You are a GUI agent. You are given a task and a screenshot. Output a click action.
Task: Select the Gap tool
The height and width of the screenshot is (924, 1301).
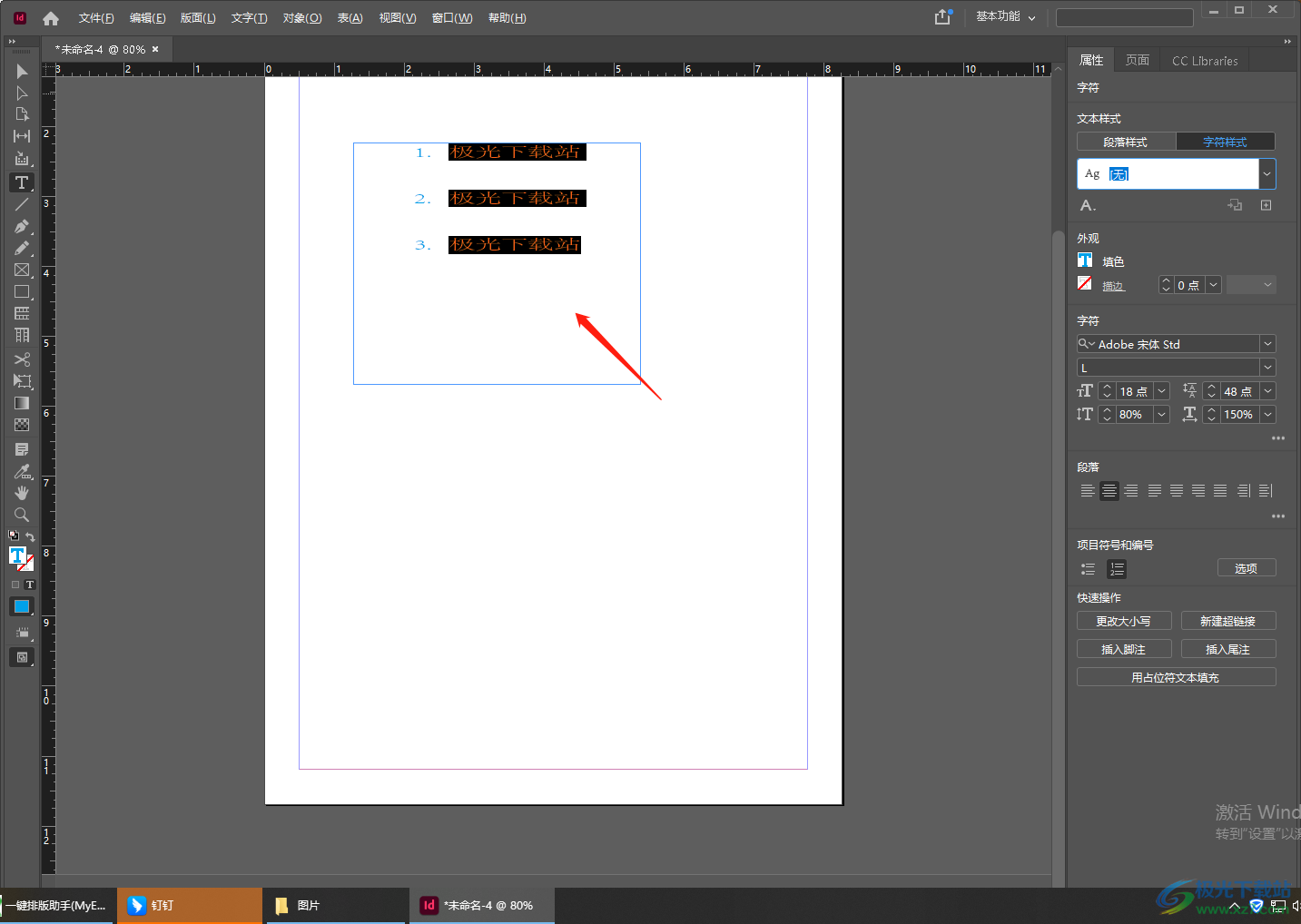pyautogui.click(x=22, y=136)
